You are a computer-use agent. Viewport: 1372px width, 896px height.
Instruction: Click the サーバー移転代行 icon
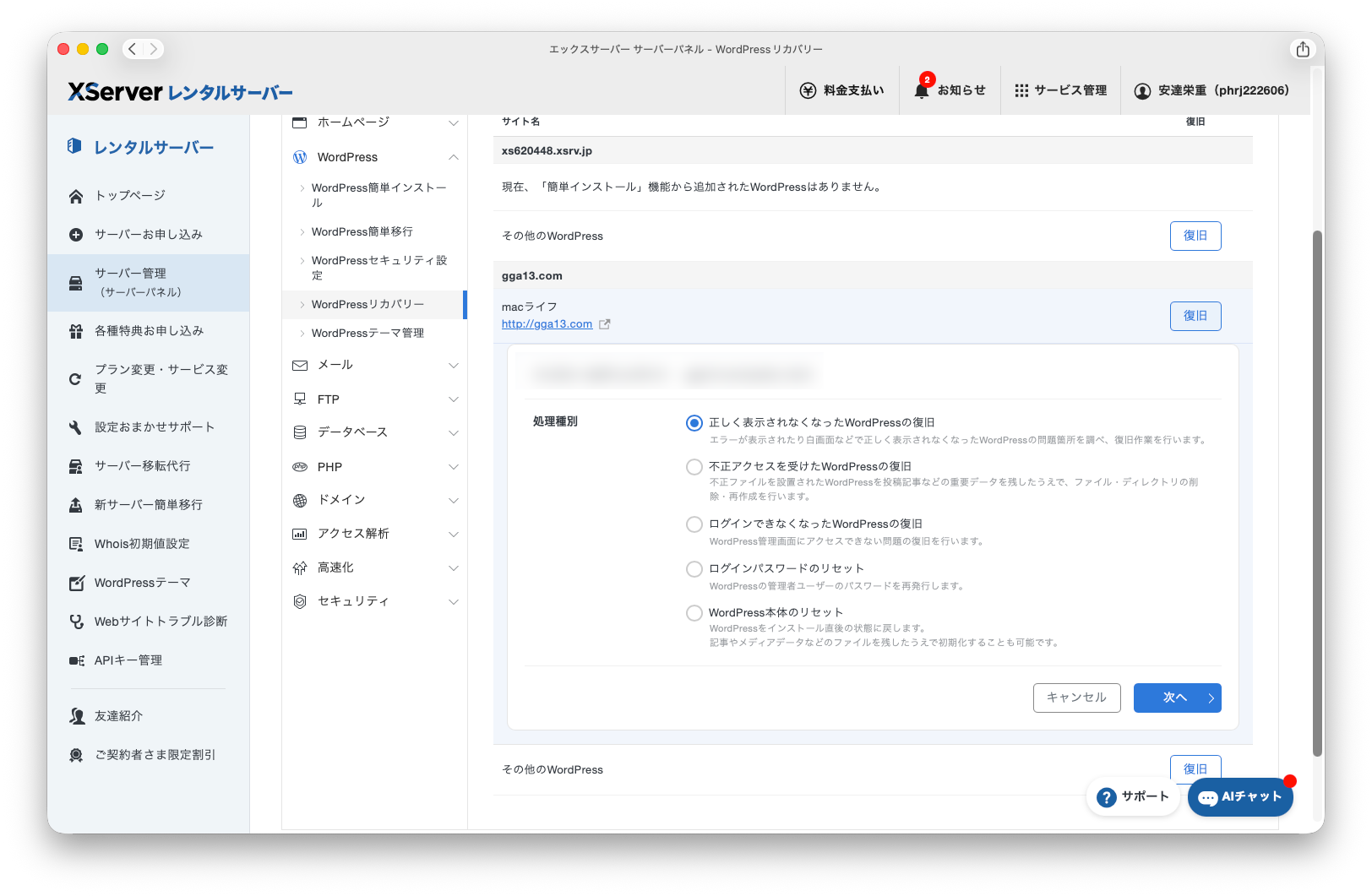coord(76,466)
